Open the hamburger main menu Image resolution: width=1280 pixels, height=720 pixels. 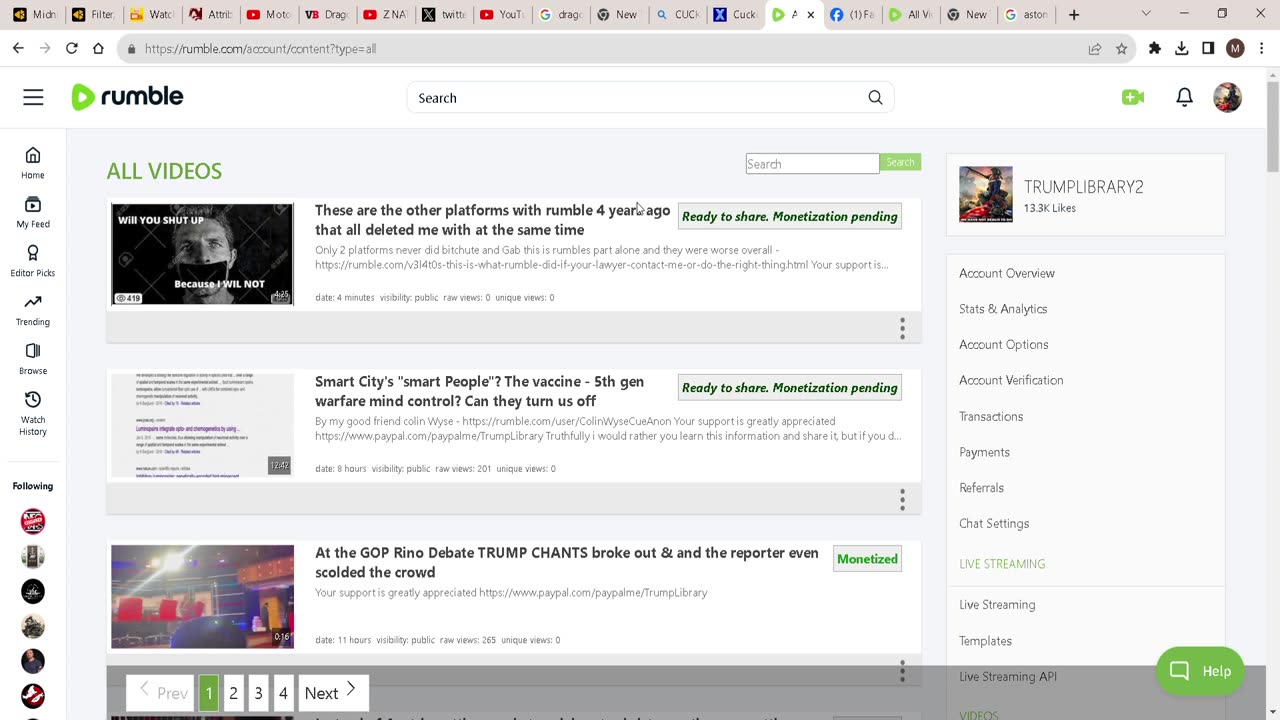click(x=33, y=97)
